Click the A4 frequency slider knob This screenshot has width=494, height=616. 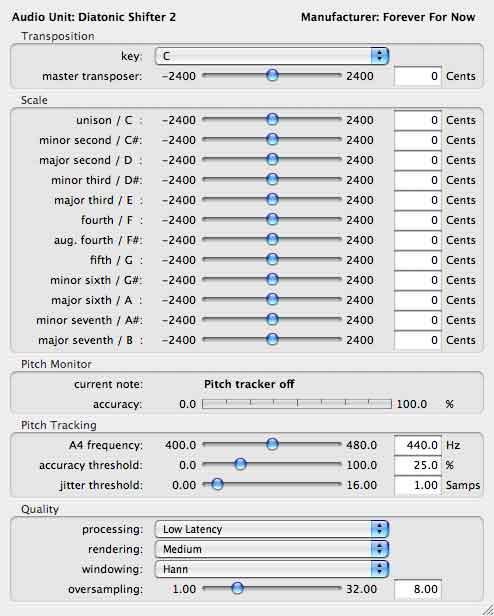coord(272,444)
